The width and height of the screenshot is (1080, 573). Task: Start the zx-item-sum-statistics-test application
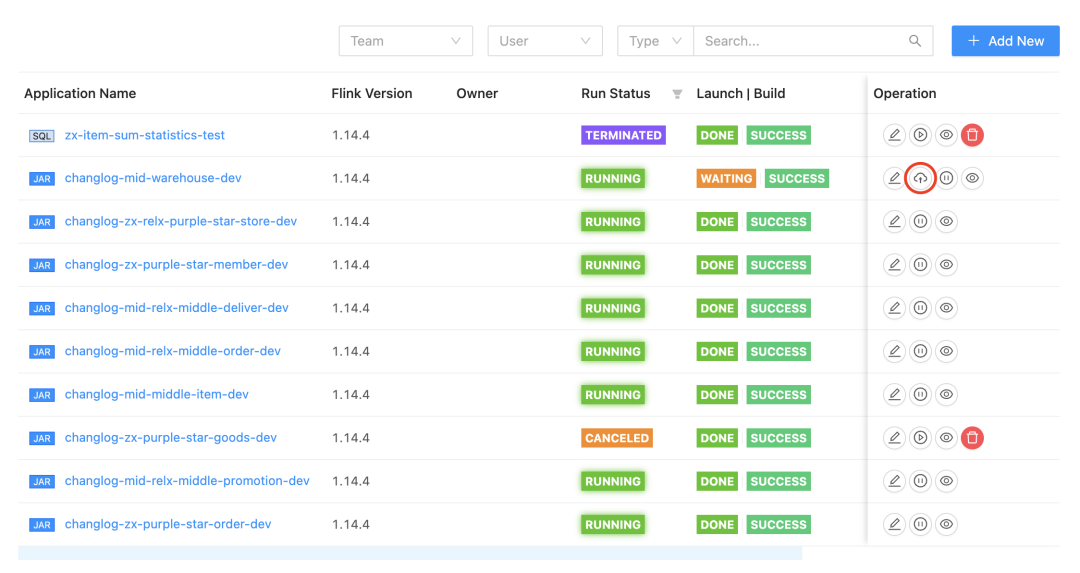tap(920, 135)
